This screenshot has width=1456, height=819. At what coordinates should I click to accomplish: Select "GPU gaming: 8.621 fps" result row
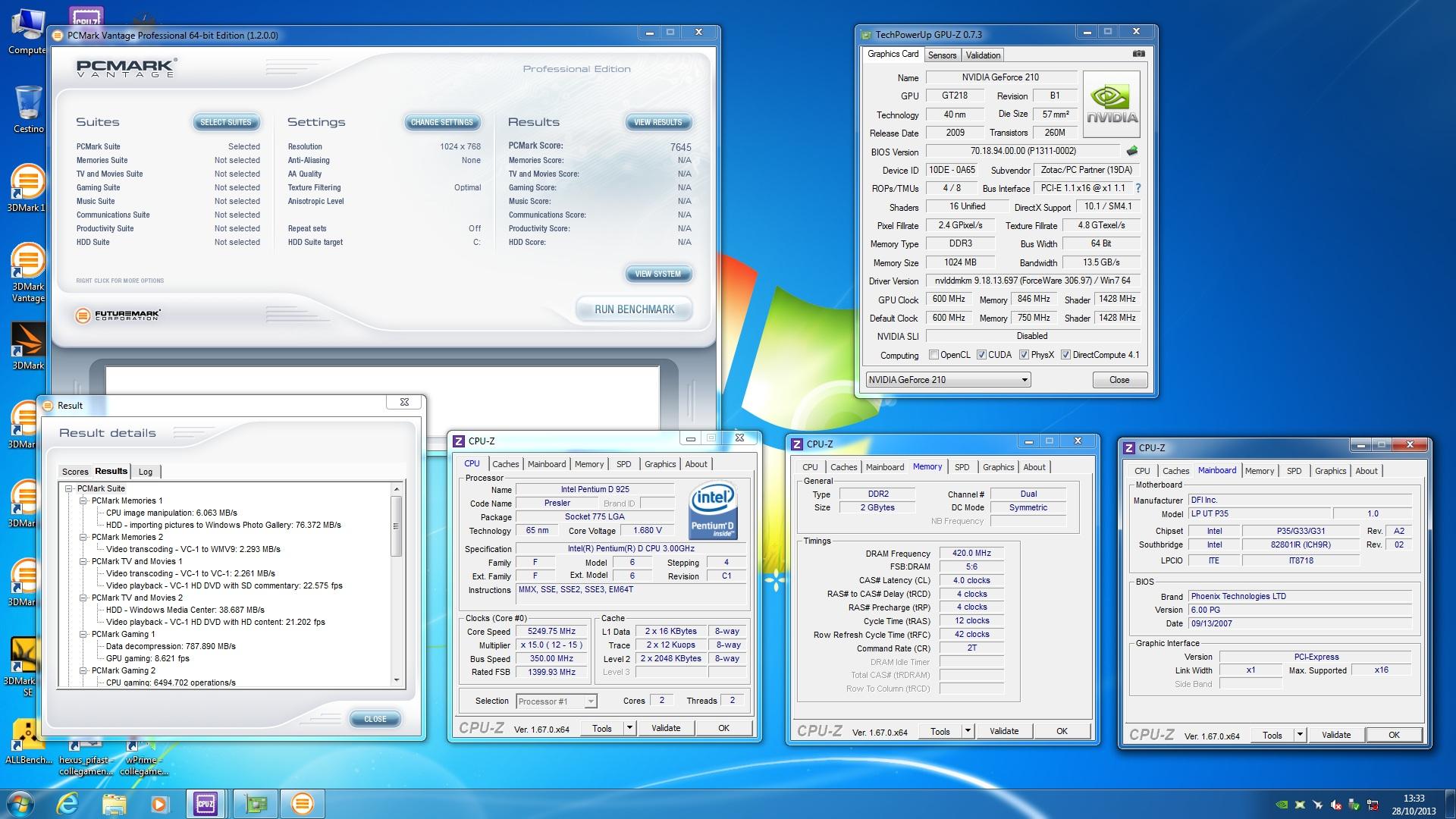tap(148, 659)
